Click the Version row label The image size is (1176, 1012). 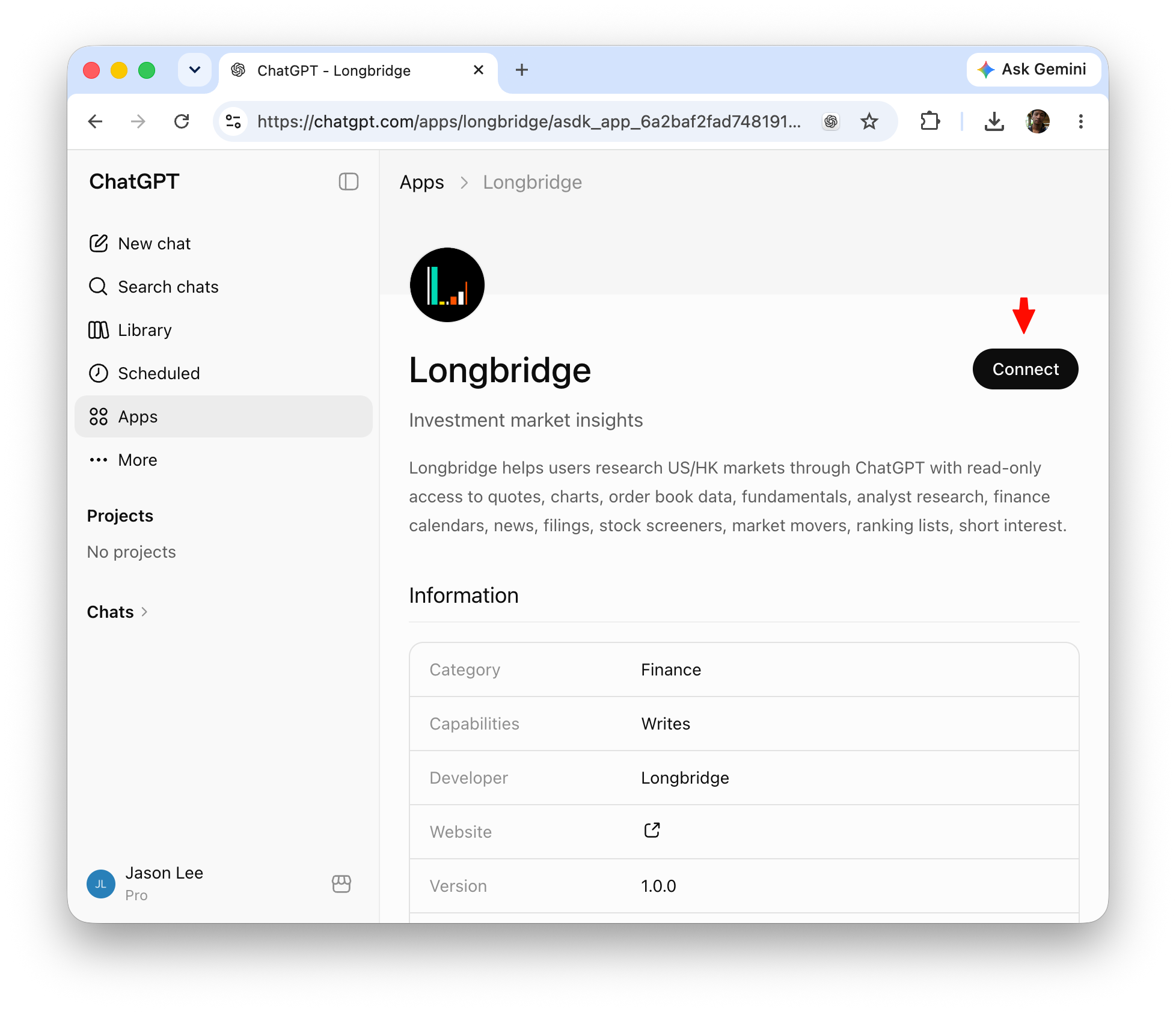(458, 886)
